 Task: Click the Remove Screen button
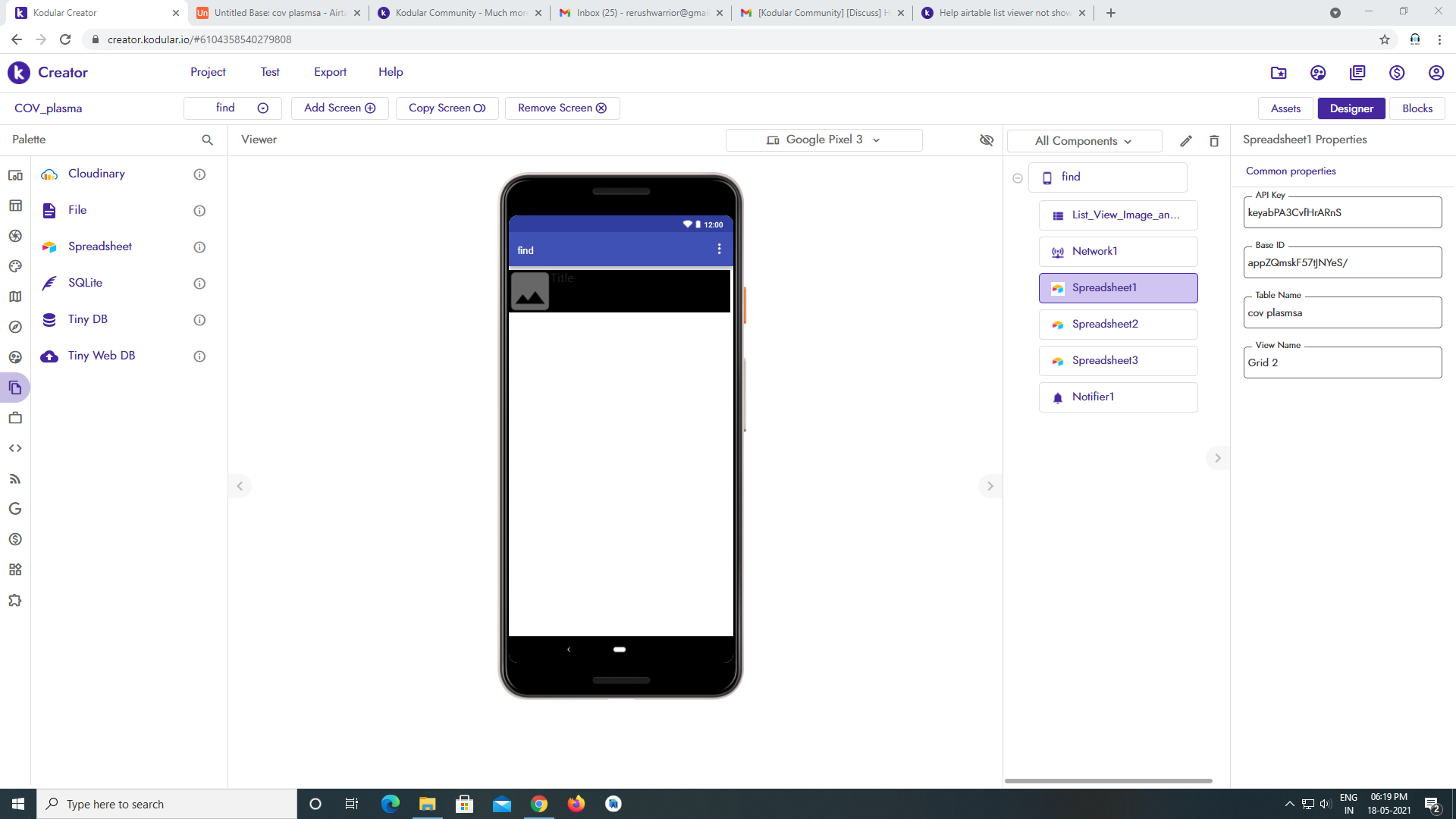pos(562,108)
